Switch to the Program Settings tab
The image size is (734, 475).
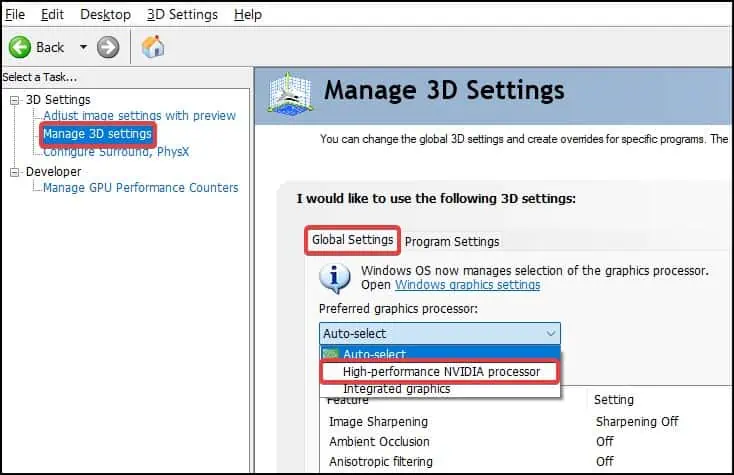coord(452,241)
